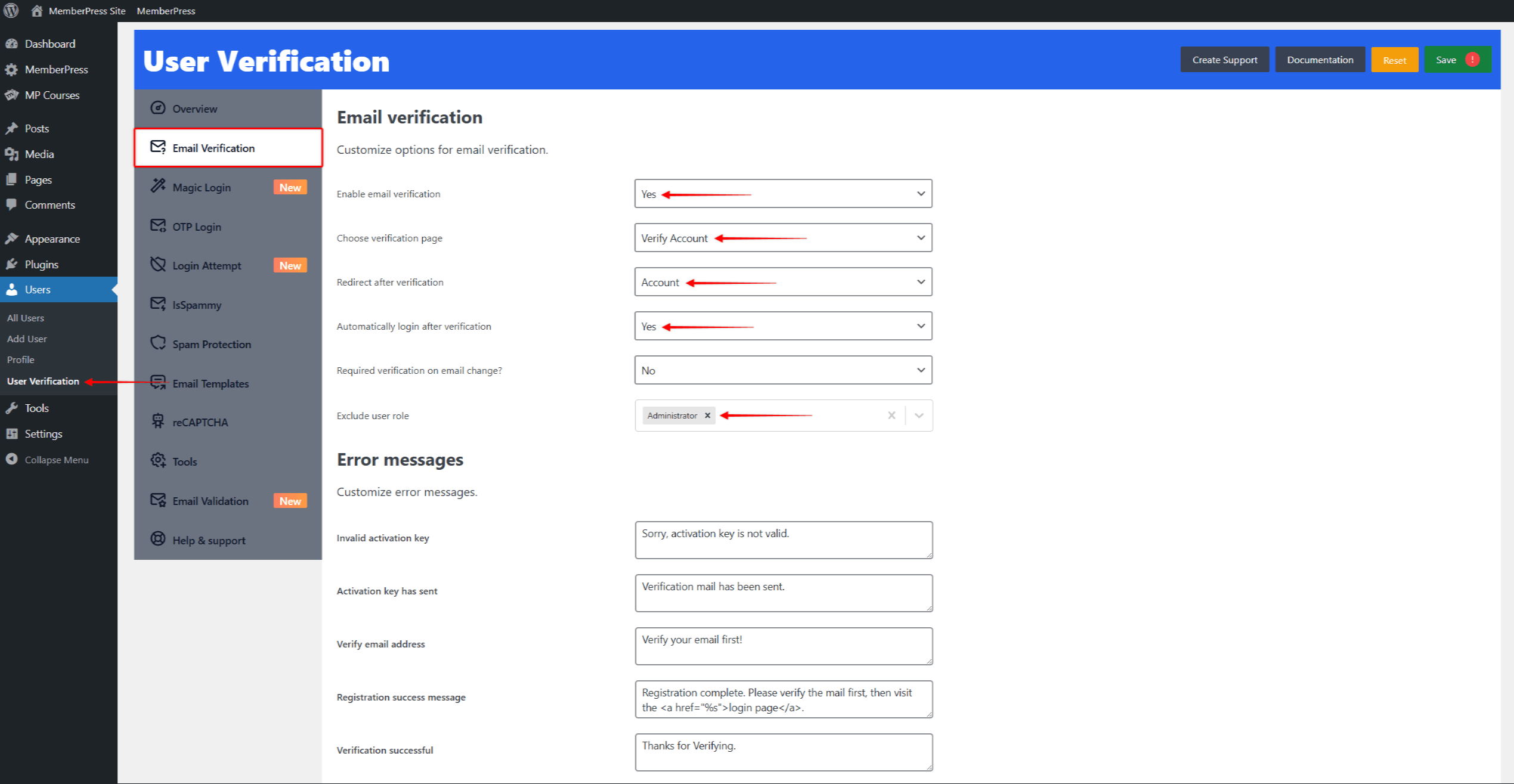The height and width of the screenshot is (784, 1514).
Task: Clear all excluded user roles
Action: [891, 416]
